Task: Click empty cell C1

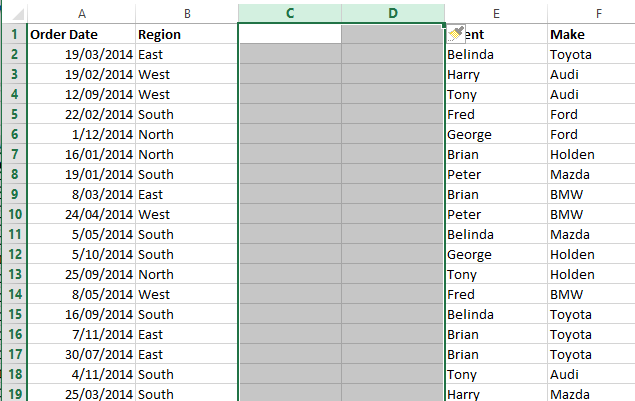Action: point(290,34)
